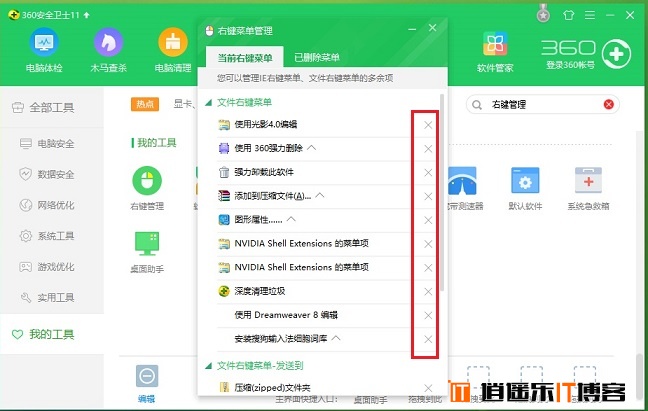Delete the 图形属性 menu entry
648x411 pixels.
click(x=428, y=220)
